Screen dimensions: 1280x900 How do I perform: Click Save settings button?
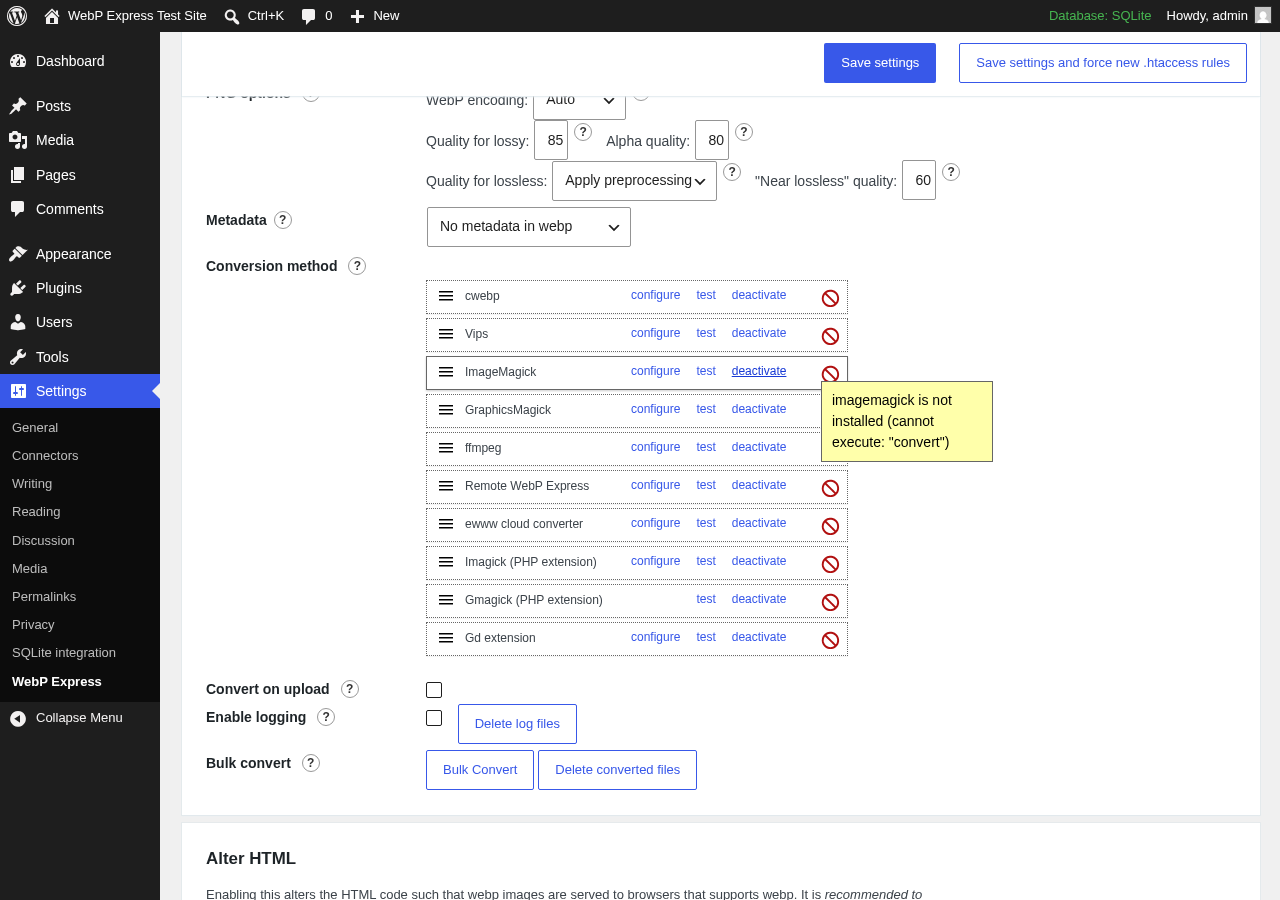pos(880,63)
